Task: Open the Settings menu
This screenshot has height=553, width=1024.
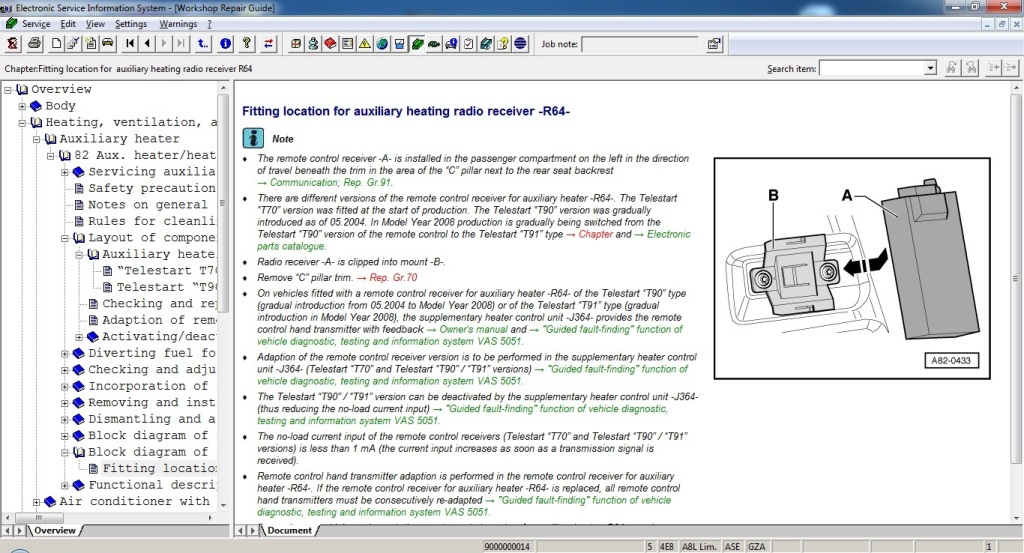Action: [x=130, y=23]
